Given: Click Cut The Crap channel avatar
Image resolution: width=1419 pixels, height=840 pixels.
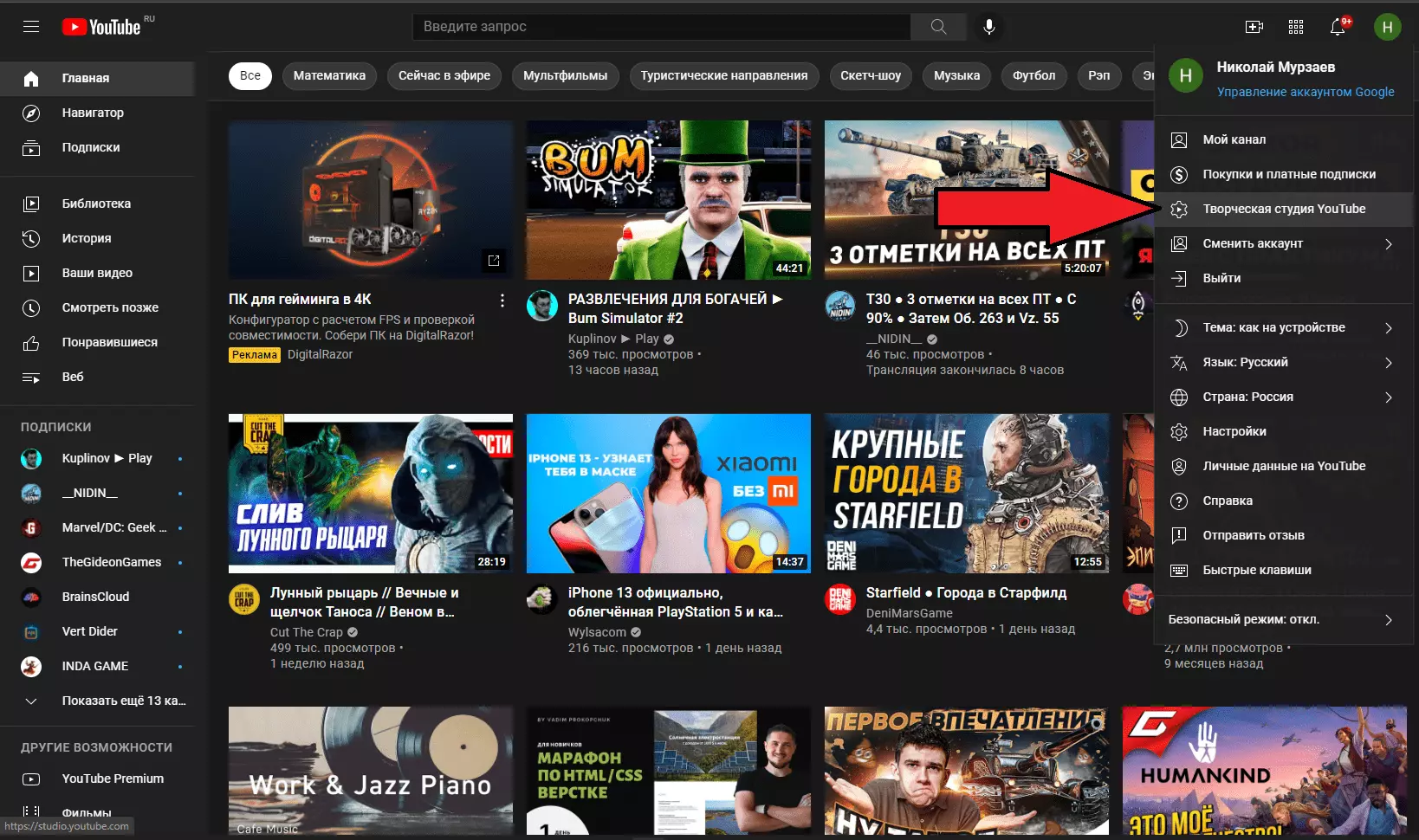Looking at the screenshot, I should tap(244, 599).
